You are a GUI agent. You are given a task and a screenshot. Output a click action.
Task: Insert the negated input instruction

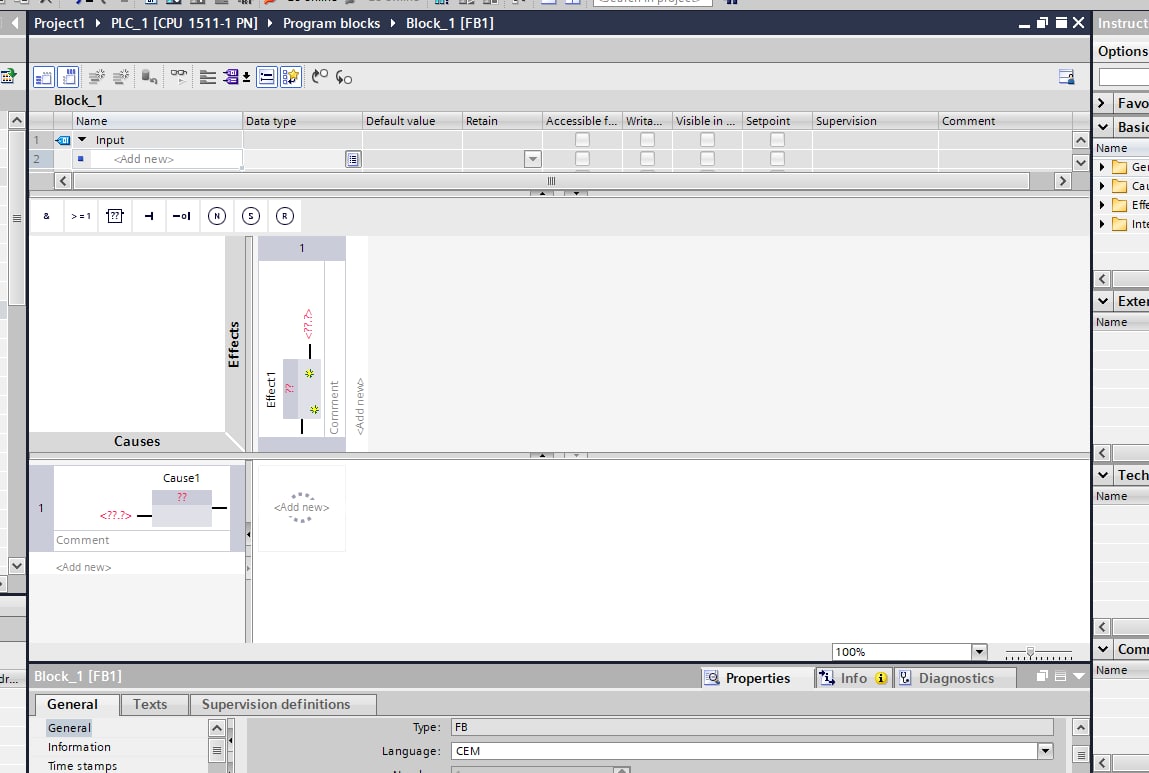click(x=182, y=216)
